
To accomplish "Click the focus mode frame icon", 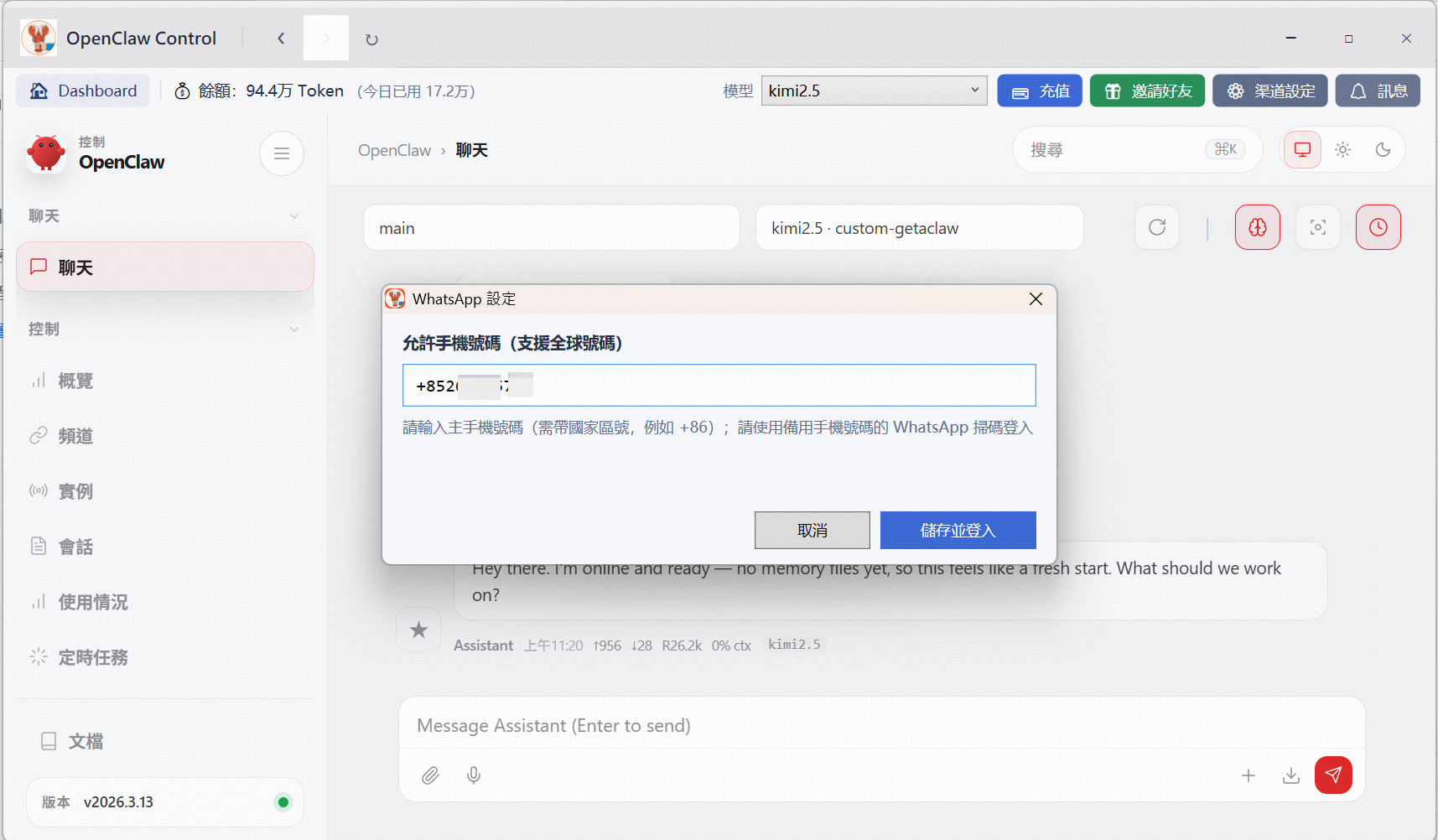I will (x=1317, y=227).
